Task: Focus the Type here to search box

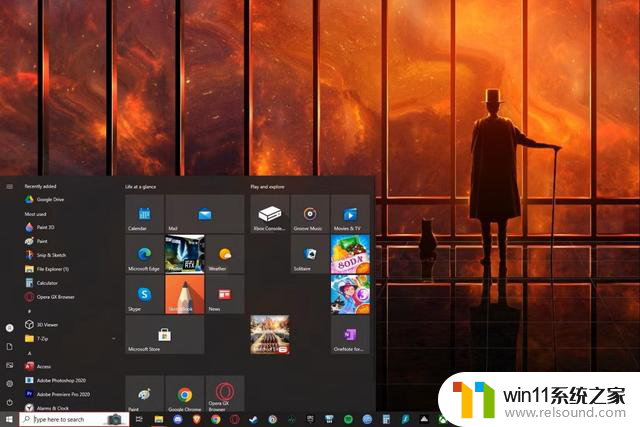Action: click(74, 419)
